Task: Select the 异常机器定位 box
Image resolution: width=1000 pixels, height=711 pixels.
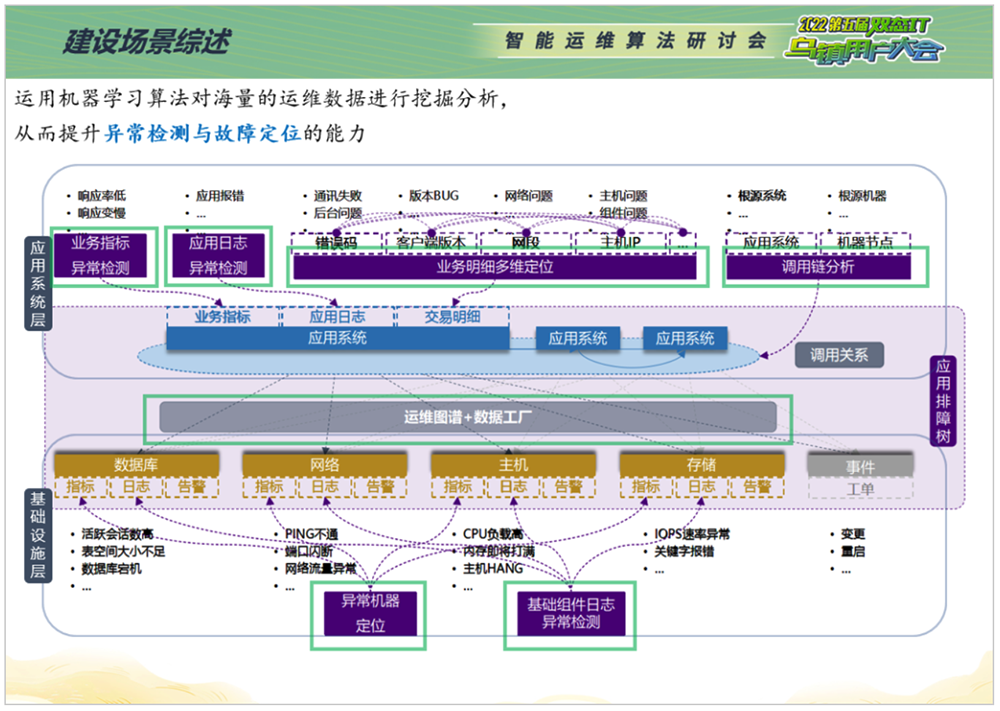Action: click(370, 613)
